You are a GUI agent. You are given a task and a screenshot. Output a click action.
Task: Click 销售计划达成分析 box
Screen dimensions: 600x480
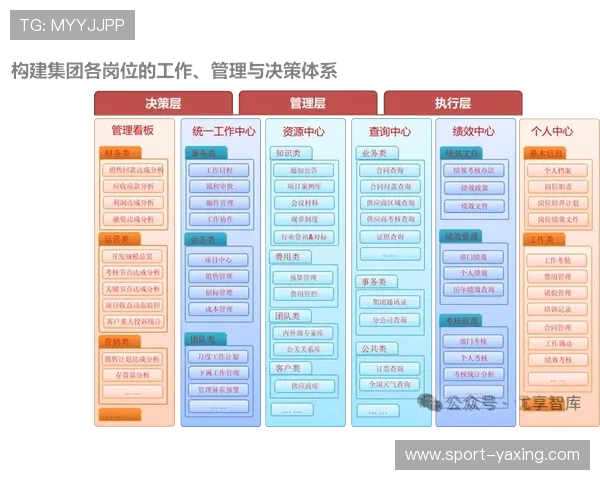tap(132, 359)
